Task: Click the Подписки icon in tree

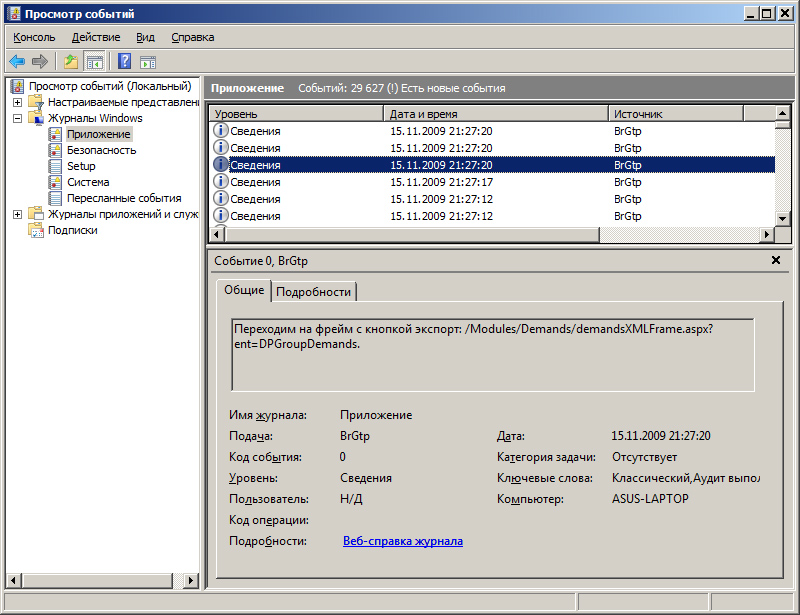Action: pyautogui.click(x=37, y=230)
